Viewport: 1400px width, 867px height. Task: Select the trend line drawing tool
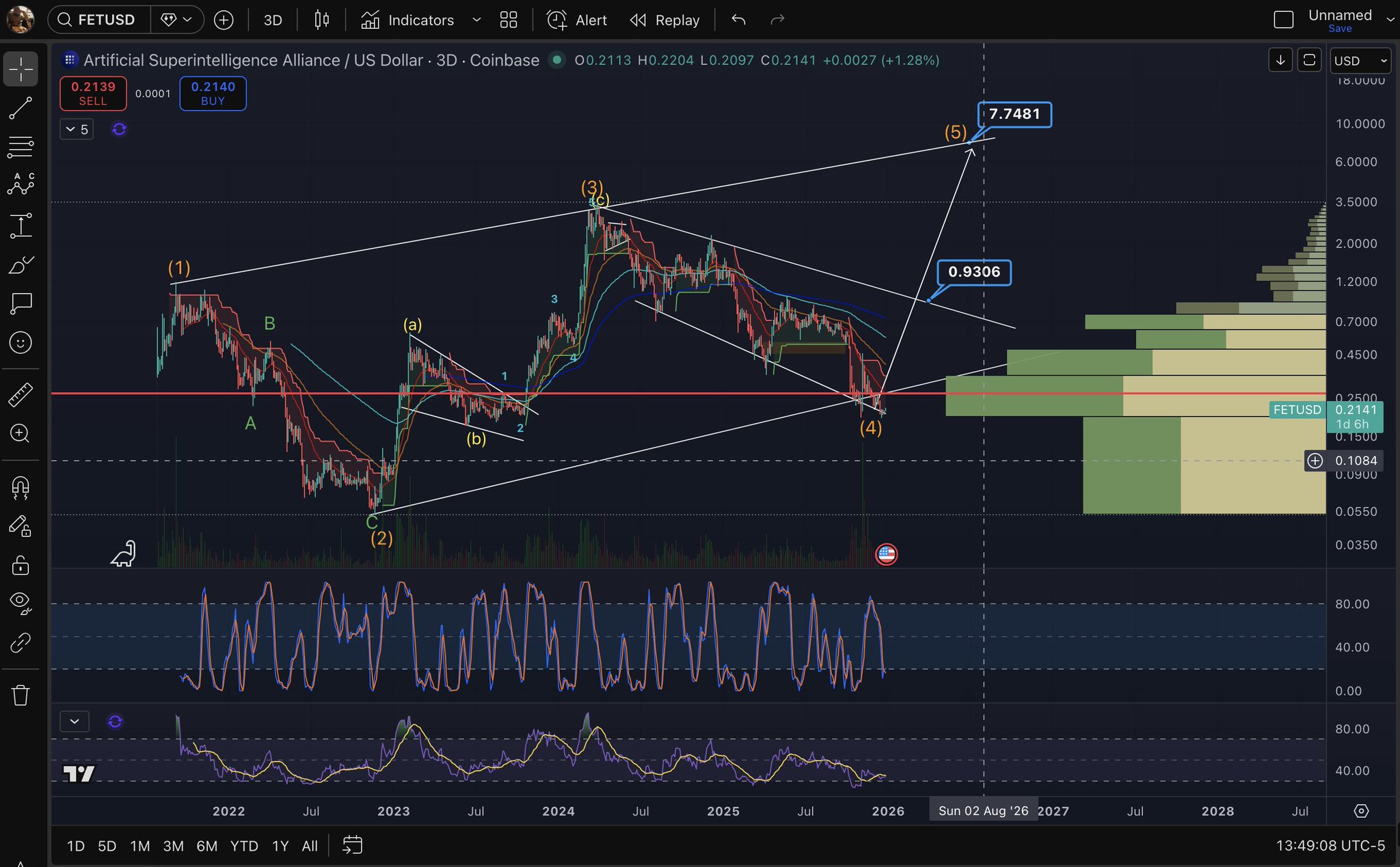21,108
